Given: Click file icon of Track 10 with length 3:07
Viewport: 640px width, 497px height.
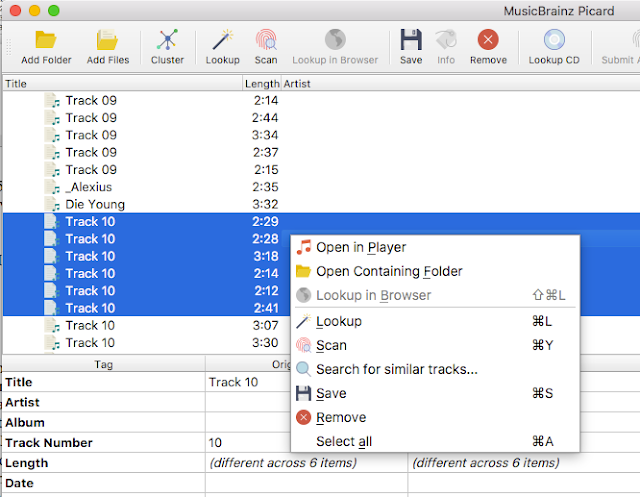Looking at the screenshot, I should point(52,326).
